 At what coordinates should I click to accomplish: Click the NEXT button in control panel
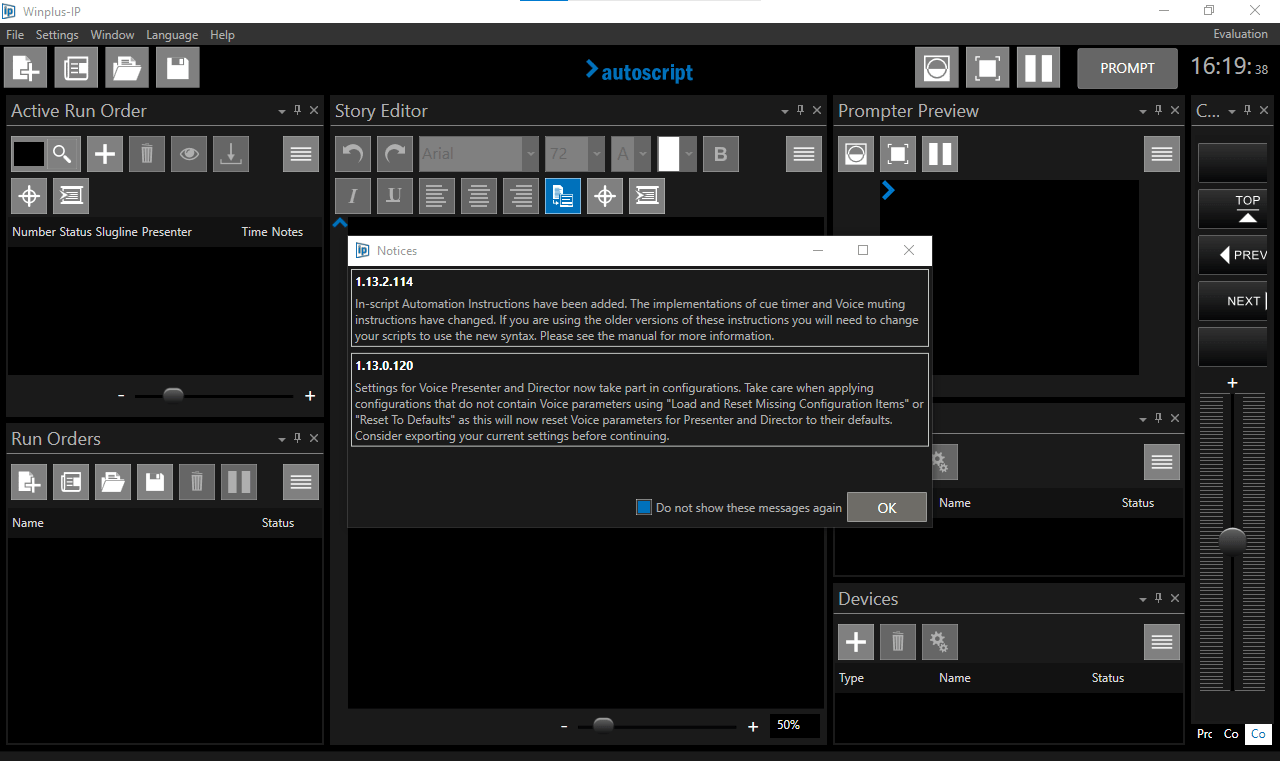tap(1232, 301)
